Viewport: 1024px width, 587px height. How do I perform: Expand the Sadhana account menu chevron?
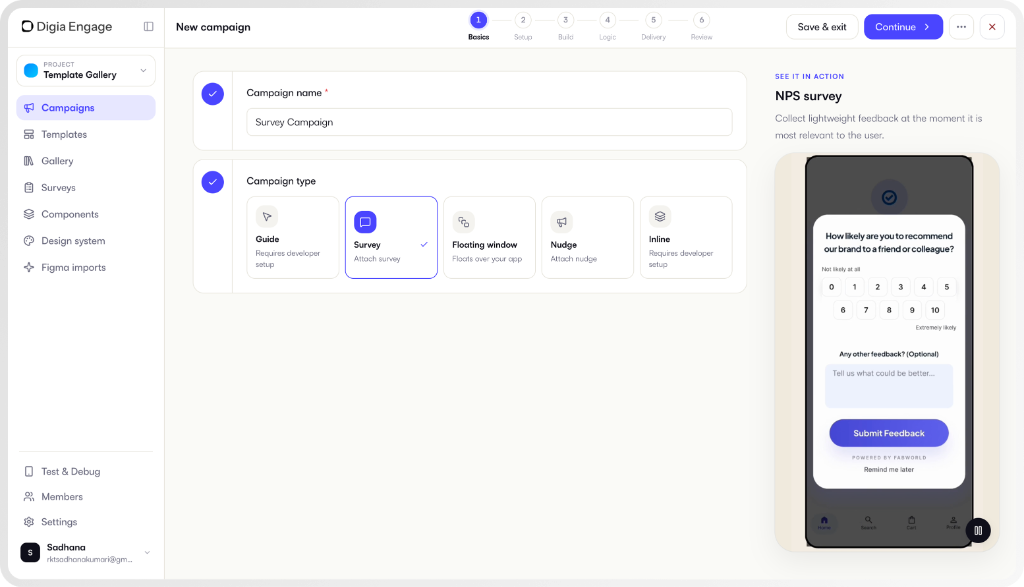coord(148,552)
